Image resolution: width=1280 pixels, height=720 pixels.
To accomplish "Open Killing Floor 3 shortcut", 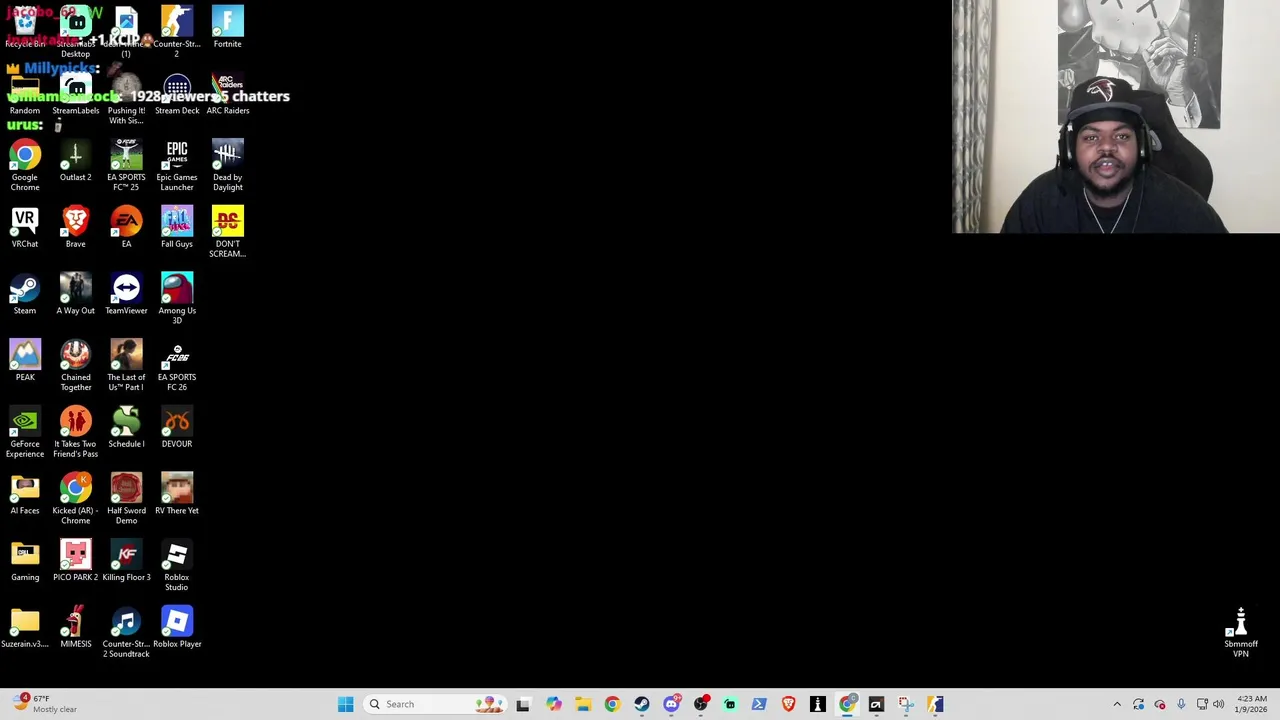I will coord(126,561).
